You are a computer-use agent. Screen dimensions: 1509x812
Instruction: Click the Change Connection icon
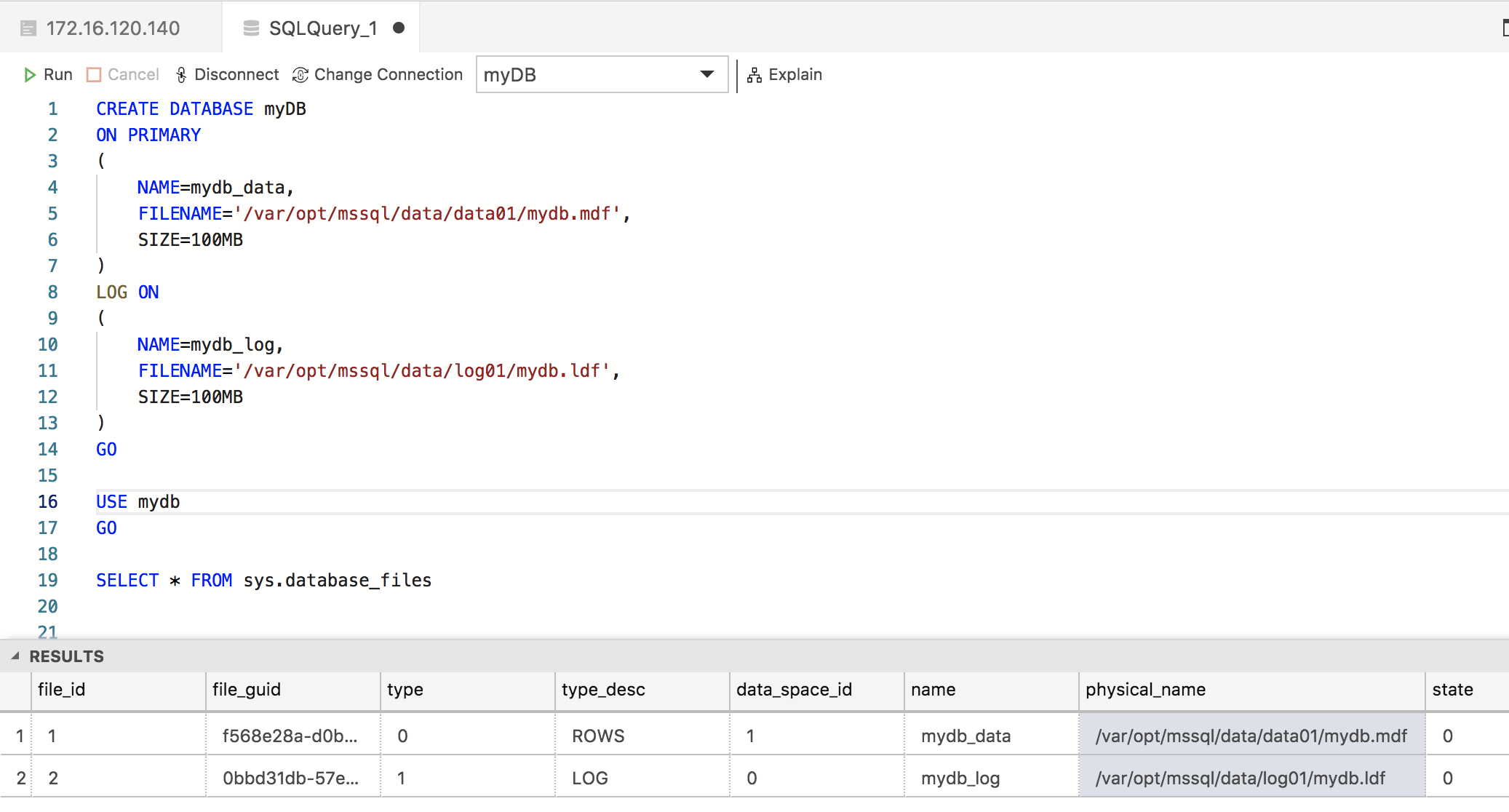click(x=300, y=75)
